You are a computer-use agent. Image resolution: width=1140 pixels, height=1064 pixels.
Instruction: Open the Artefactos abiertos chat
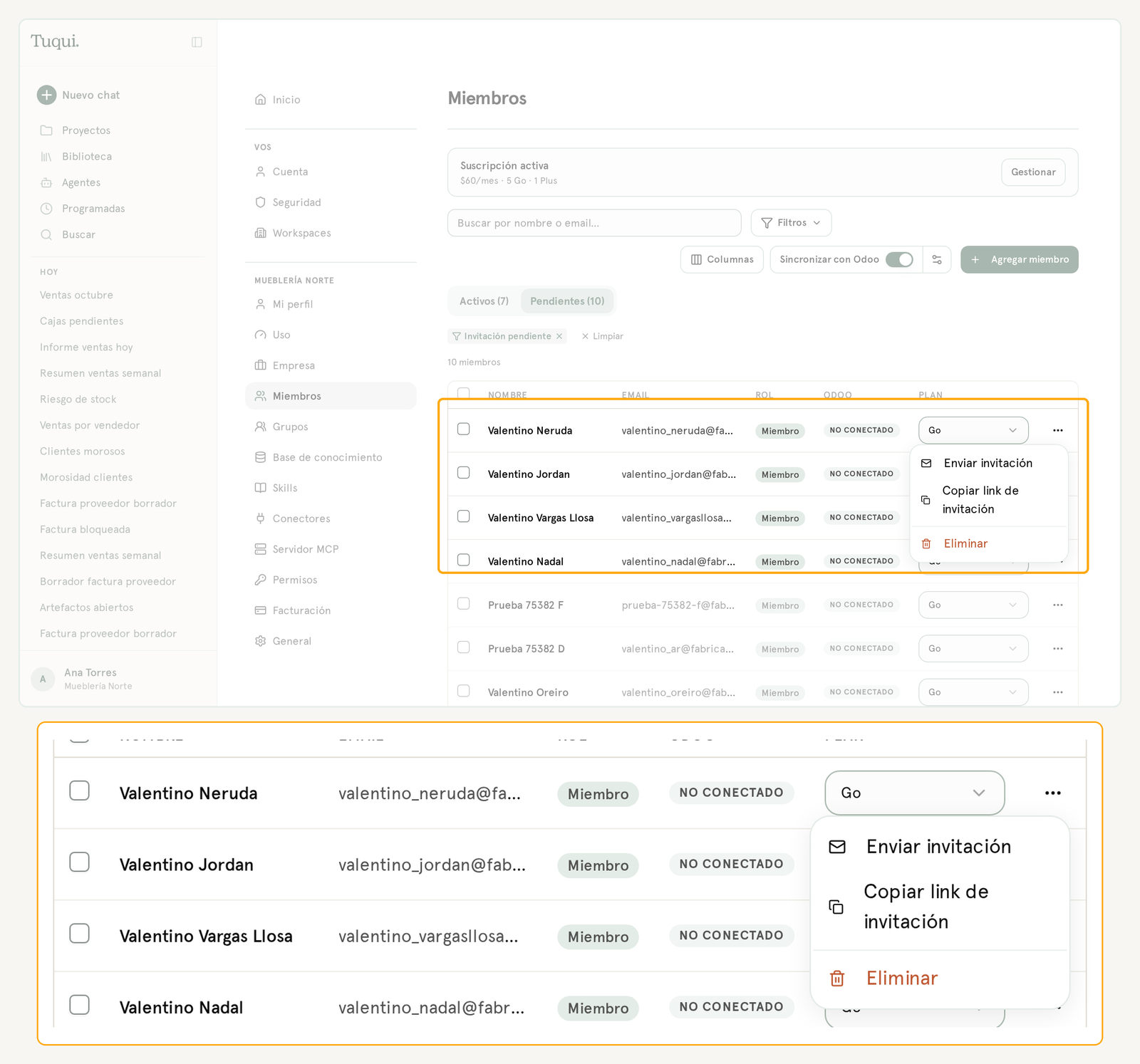86,607
